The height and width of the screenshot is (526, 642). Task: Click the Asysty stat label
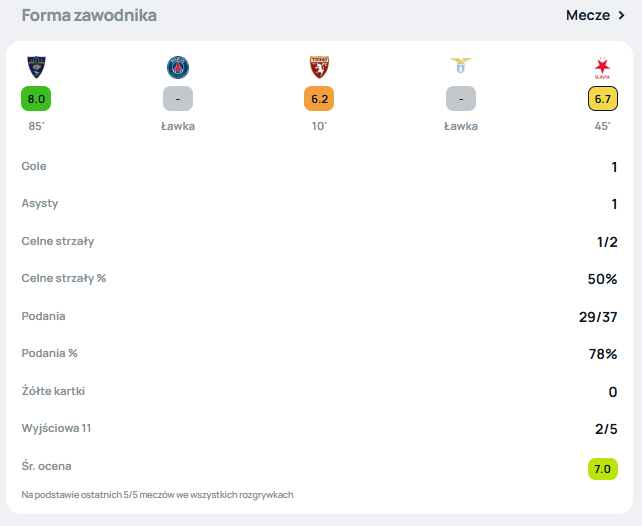click(x=40, y=203)
